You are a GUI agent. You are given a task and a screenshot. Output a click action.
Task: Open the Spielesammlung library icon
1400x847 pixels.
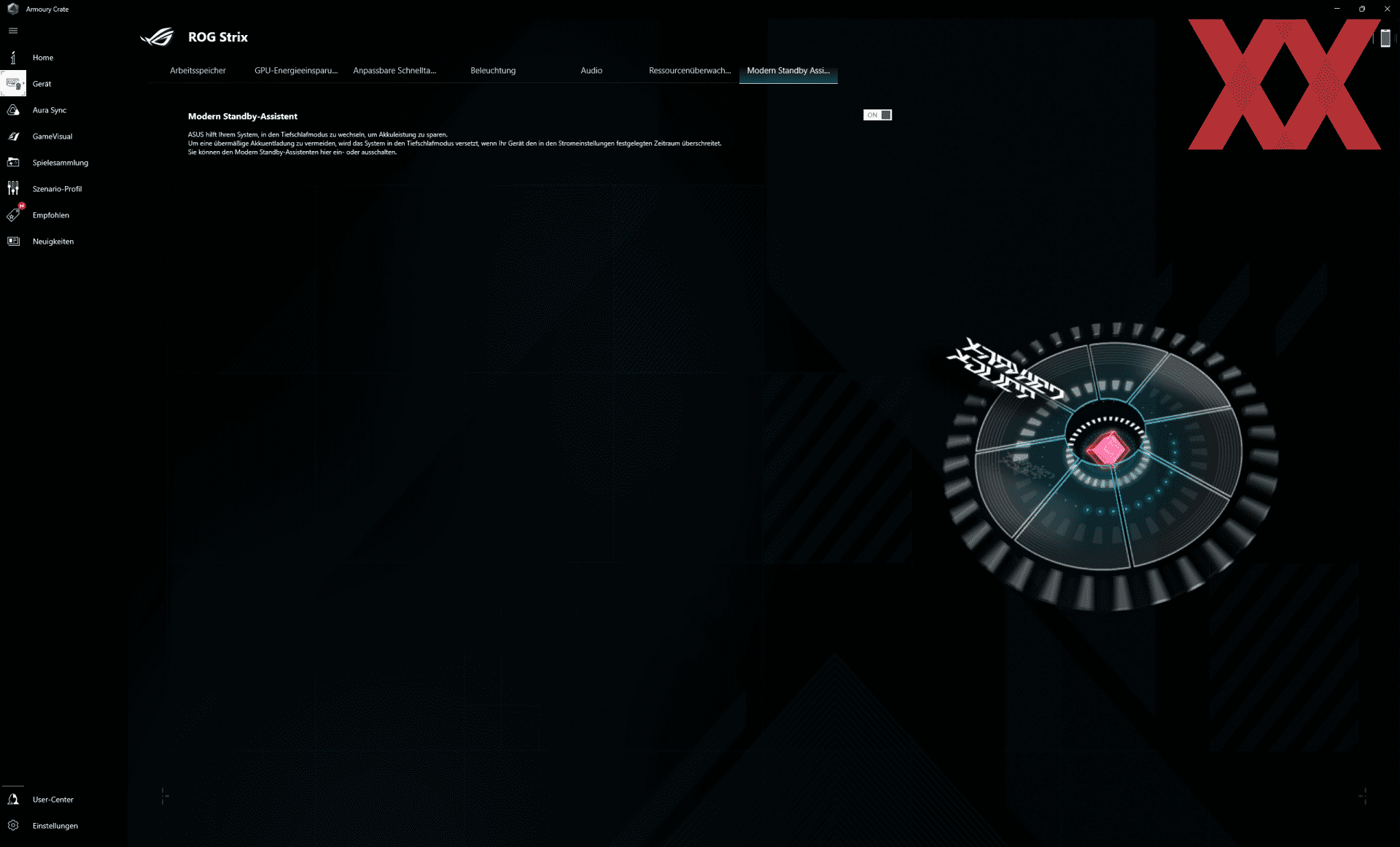13,163
